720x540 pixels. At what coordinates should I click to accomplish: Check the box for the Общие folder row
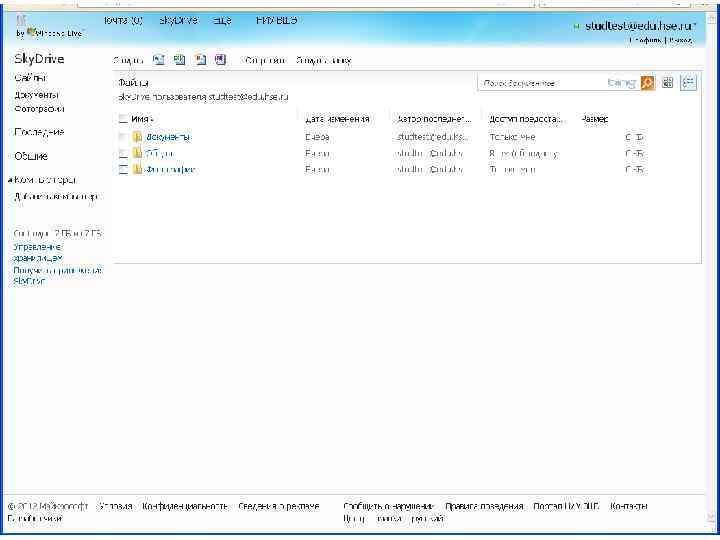coord(123,153)
